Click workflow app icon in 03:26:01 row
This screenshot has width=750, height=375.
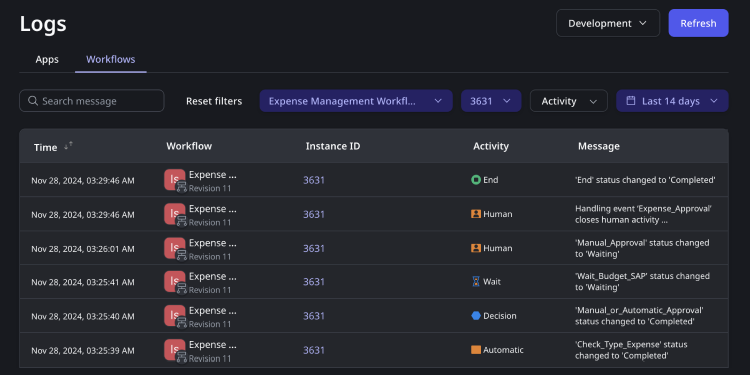175,249
